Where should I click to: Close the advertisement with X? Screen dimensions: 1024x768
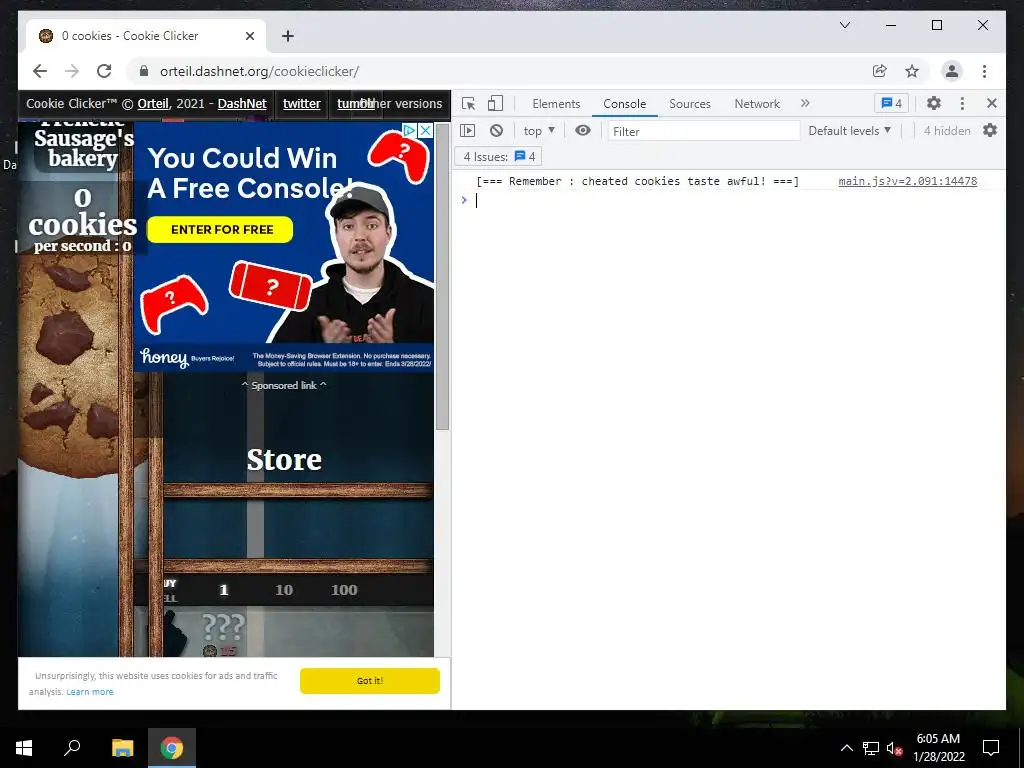pyautogui.click(x=425, y=130)
